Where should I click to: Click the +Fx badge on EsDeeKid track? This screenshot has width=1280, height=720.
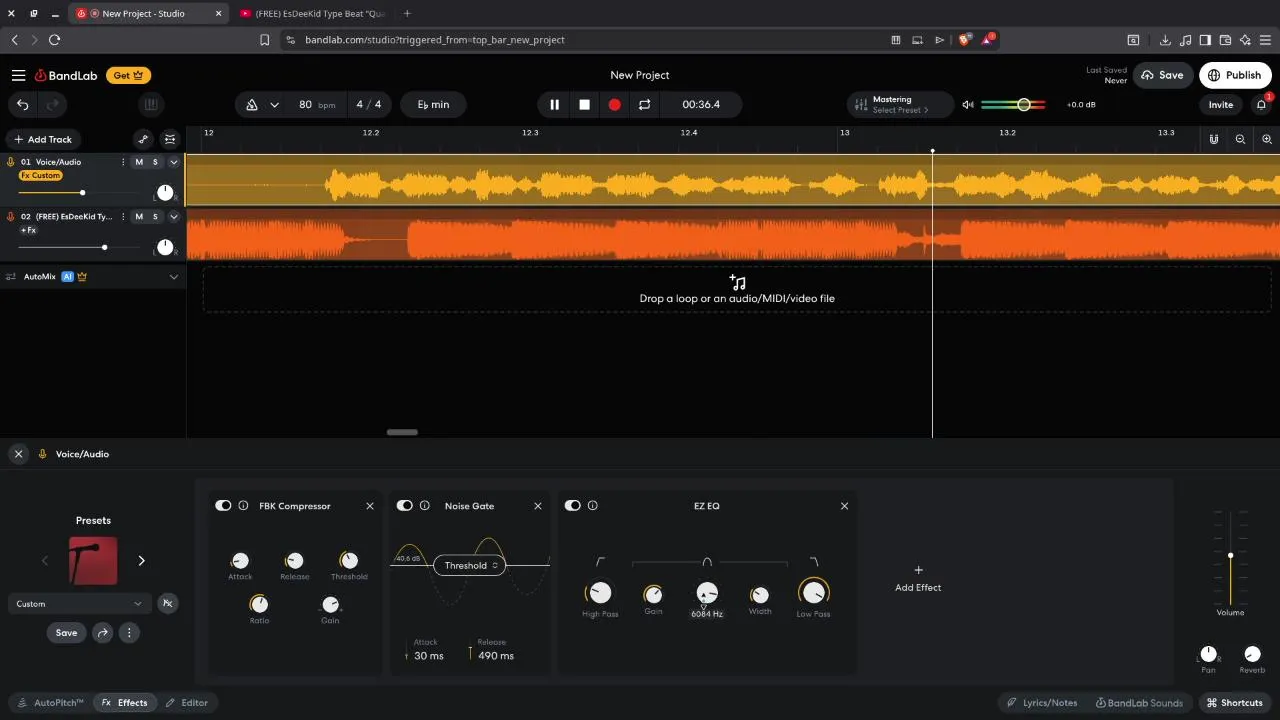28,230
